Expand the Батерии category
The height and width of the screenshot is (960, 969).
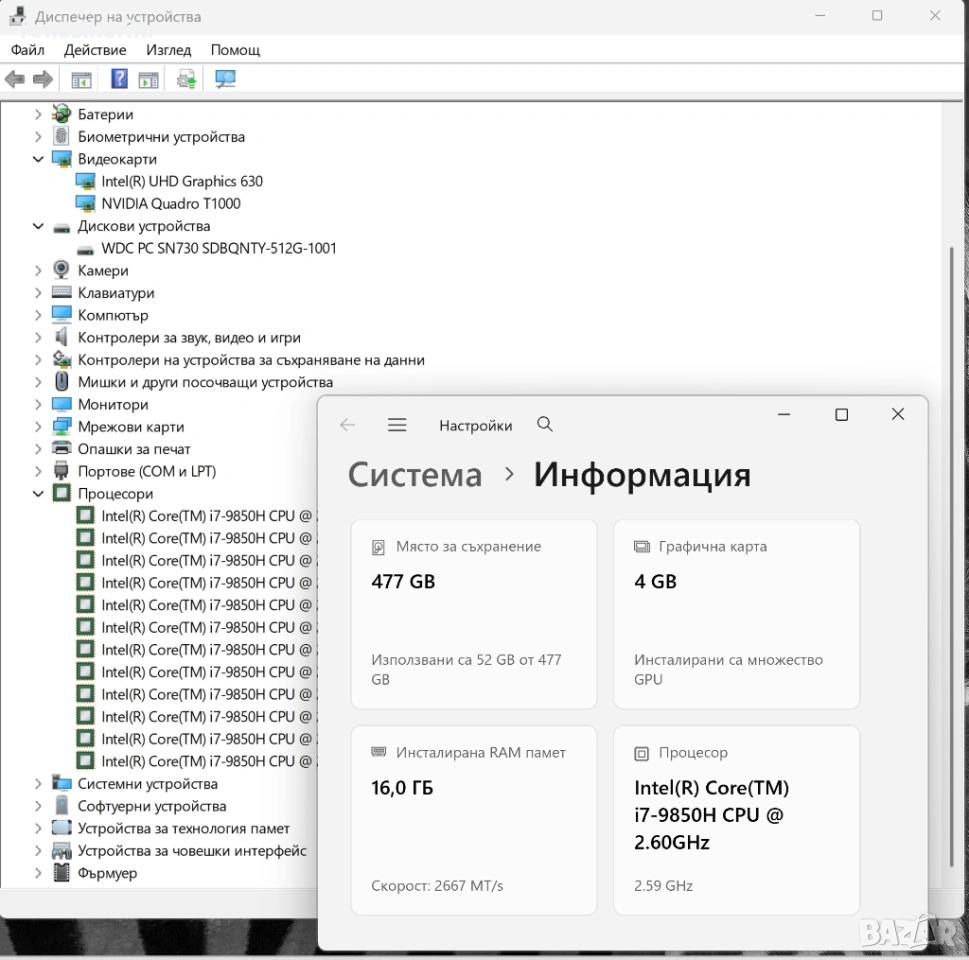pos(38,114)
